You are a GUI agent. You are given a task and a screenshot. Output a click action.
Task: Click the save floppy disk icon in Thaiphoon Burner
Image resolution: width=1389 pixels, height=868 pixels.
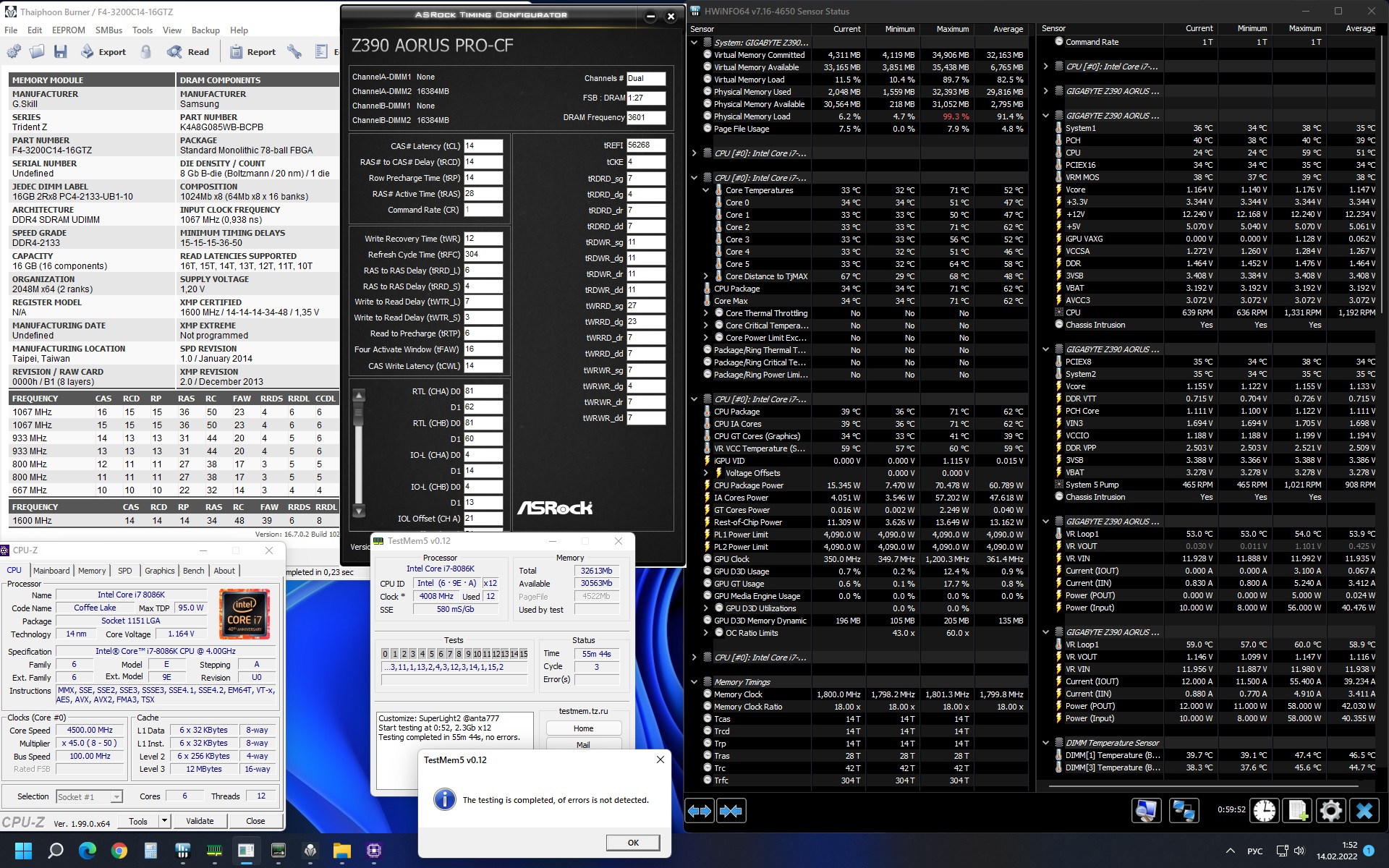point(61,51)
